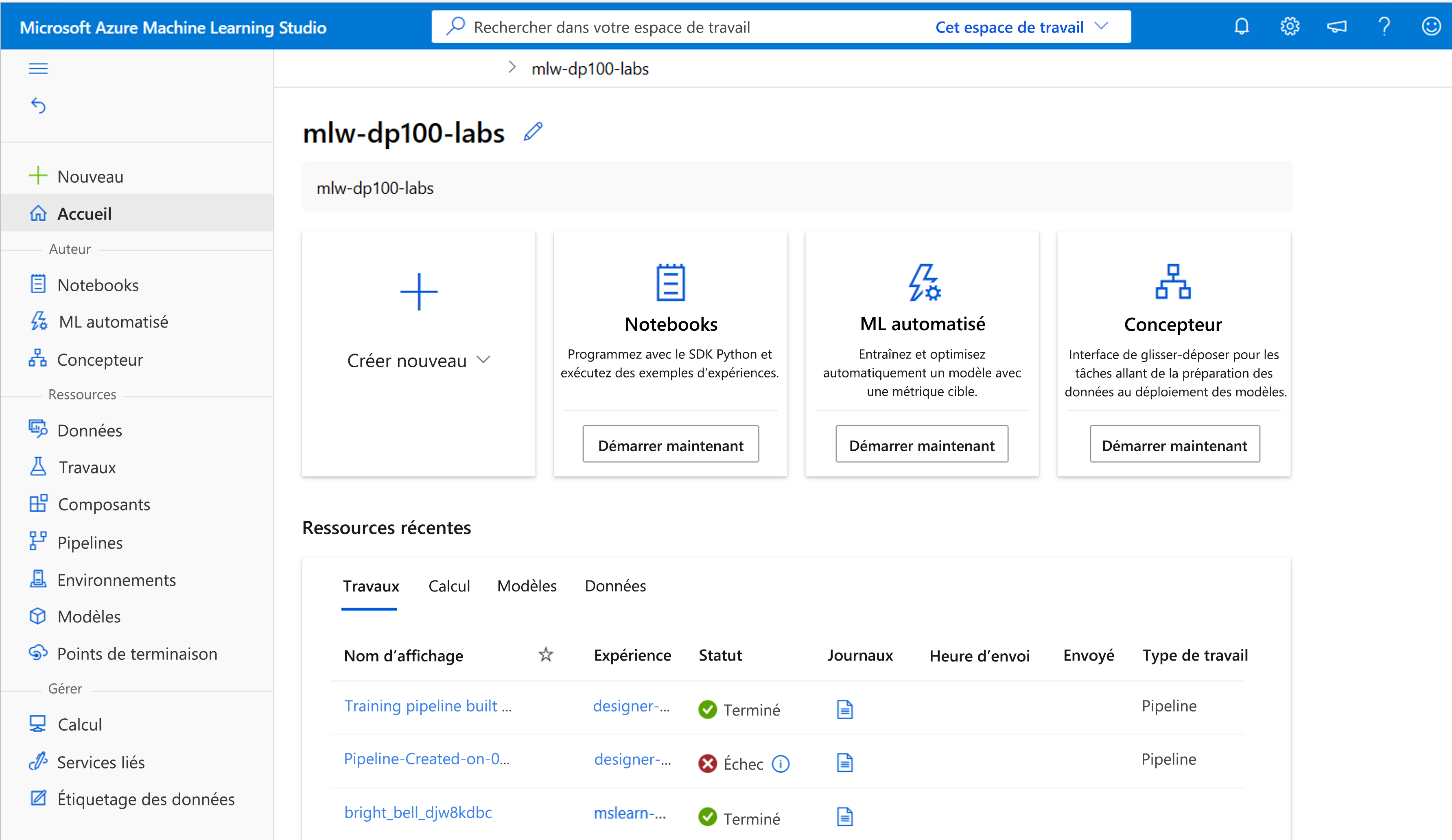Expand the Créer nouveau dropdown
Screen dimensions: 1452x840
[x=419, y=360]
